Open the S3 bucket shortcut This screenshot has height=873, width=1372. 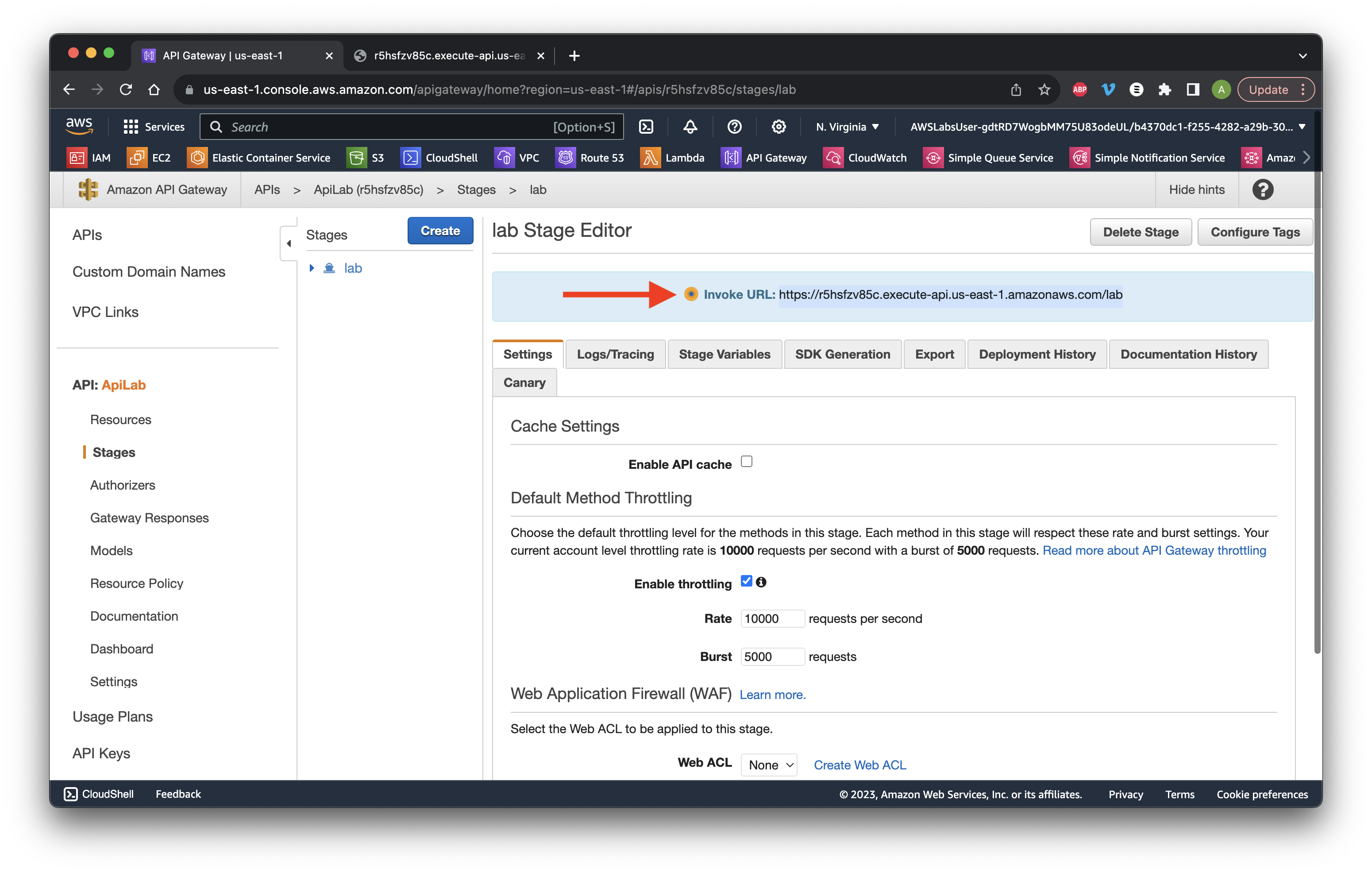click(365, 158)
